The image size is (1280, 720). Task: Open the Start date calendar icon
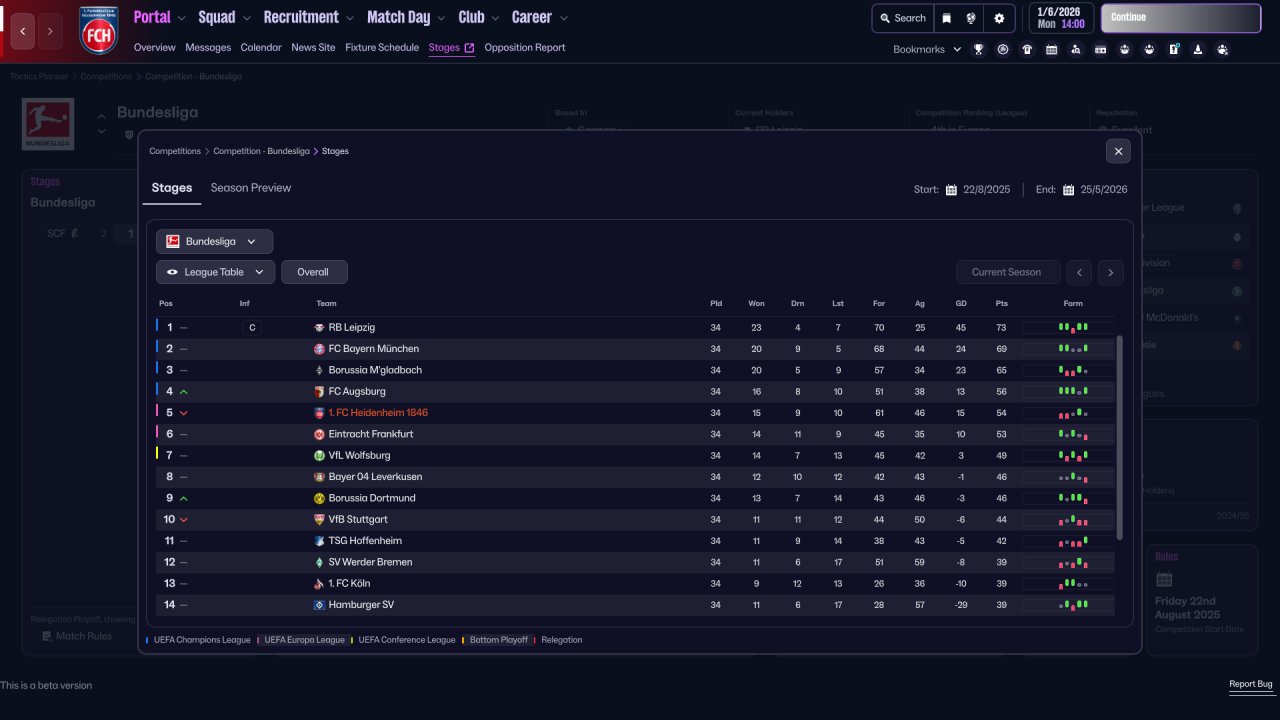[x=952, y=190]
